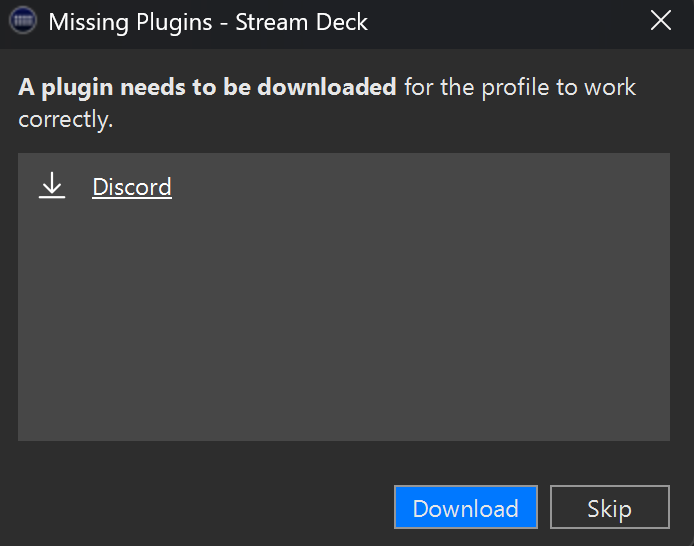Follow the underlined Discord hyperlink

pos(132,187)
